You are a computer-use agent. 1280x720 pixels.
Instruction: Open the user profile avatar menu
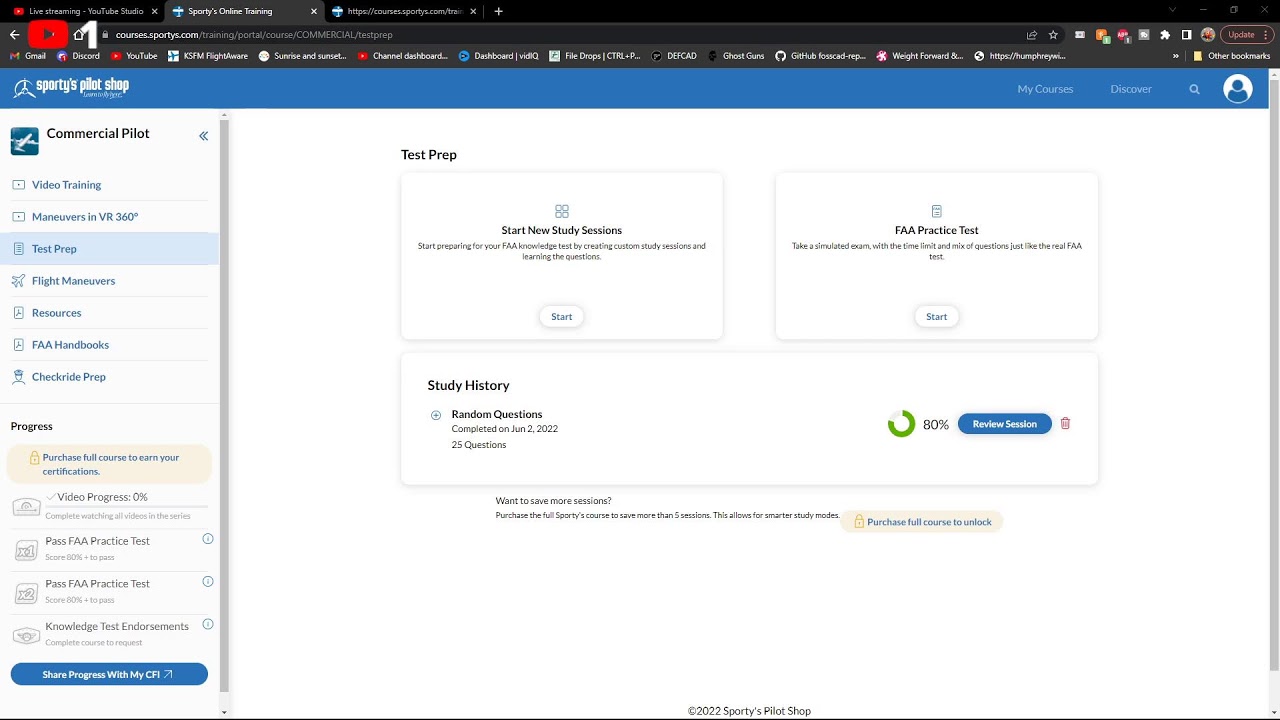coord(1238,89)
